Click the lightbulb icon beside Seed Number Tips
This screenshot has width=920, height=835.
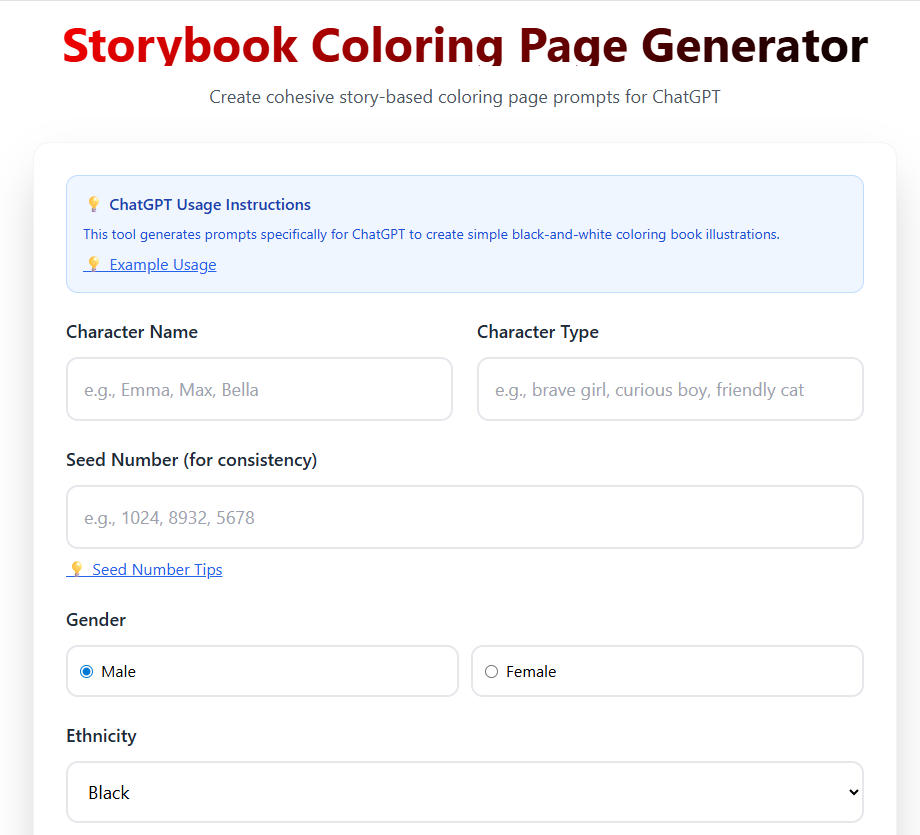coord(77,569)
